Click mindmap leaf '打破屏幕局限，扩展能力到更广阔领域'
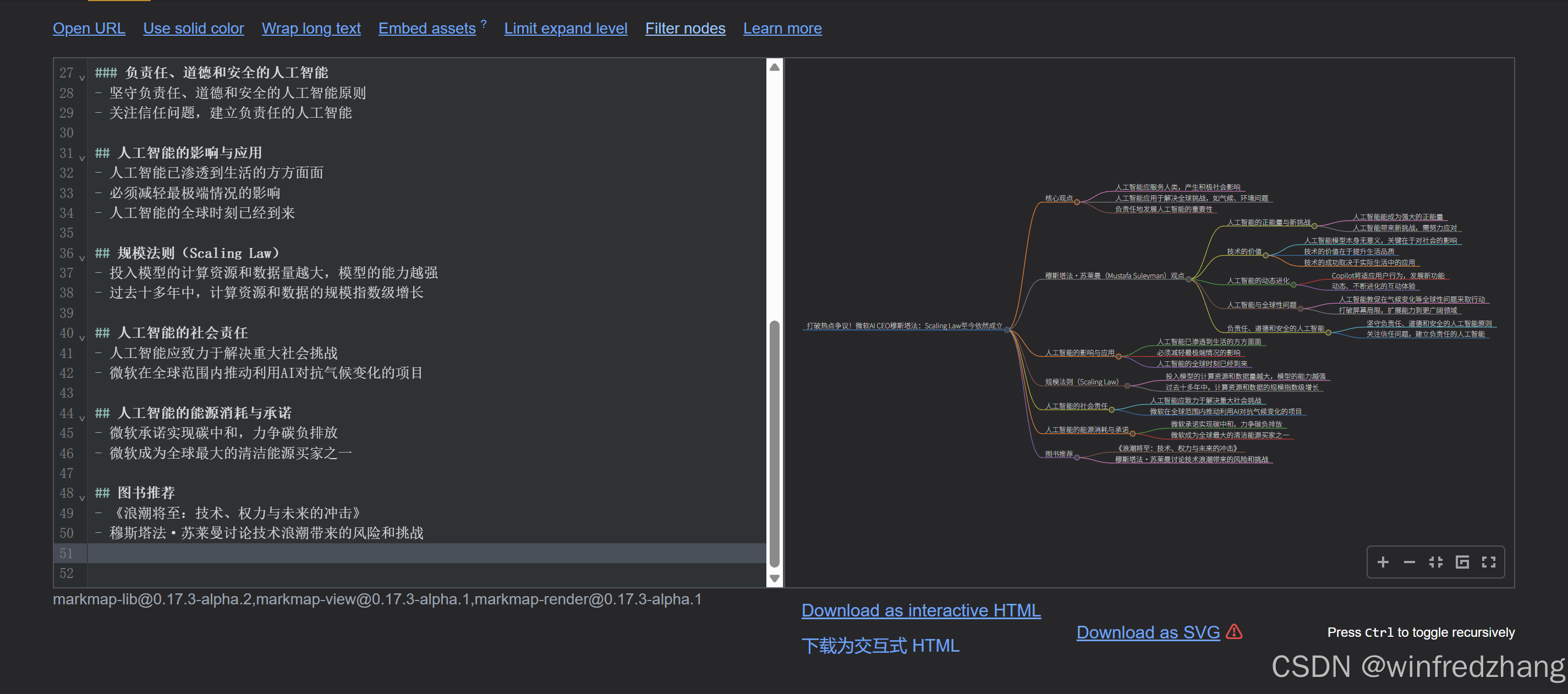1568x694 pixels. coord(1397,310)
